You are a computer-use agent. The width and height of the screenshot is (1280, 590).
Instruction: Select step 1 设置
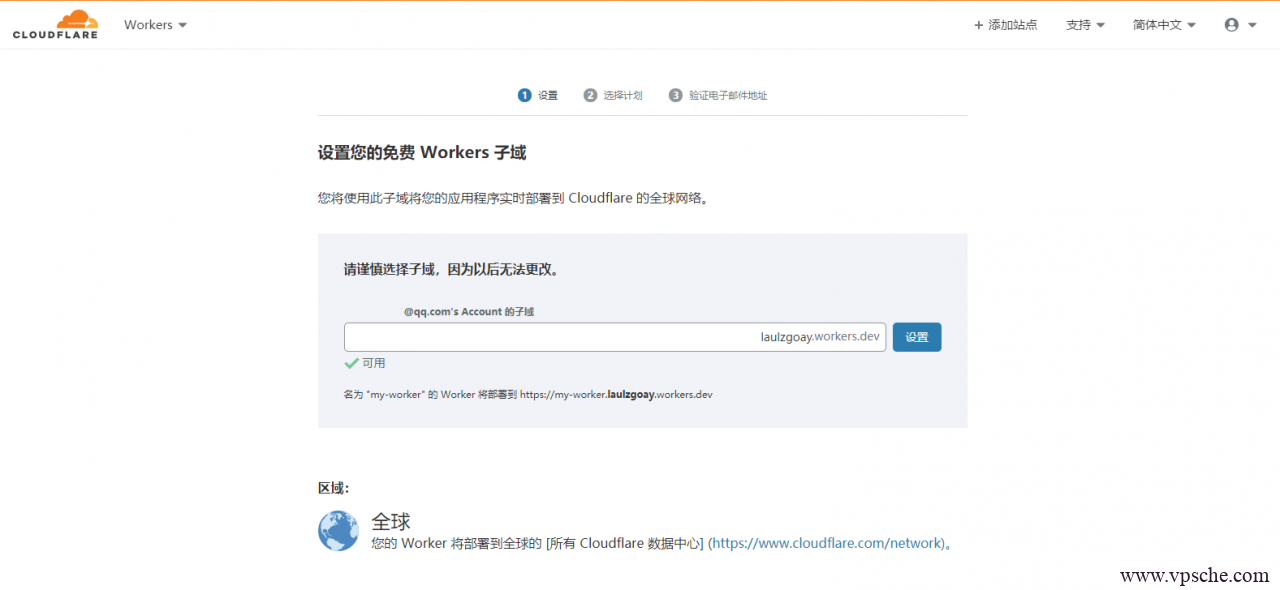[538, 95]
